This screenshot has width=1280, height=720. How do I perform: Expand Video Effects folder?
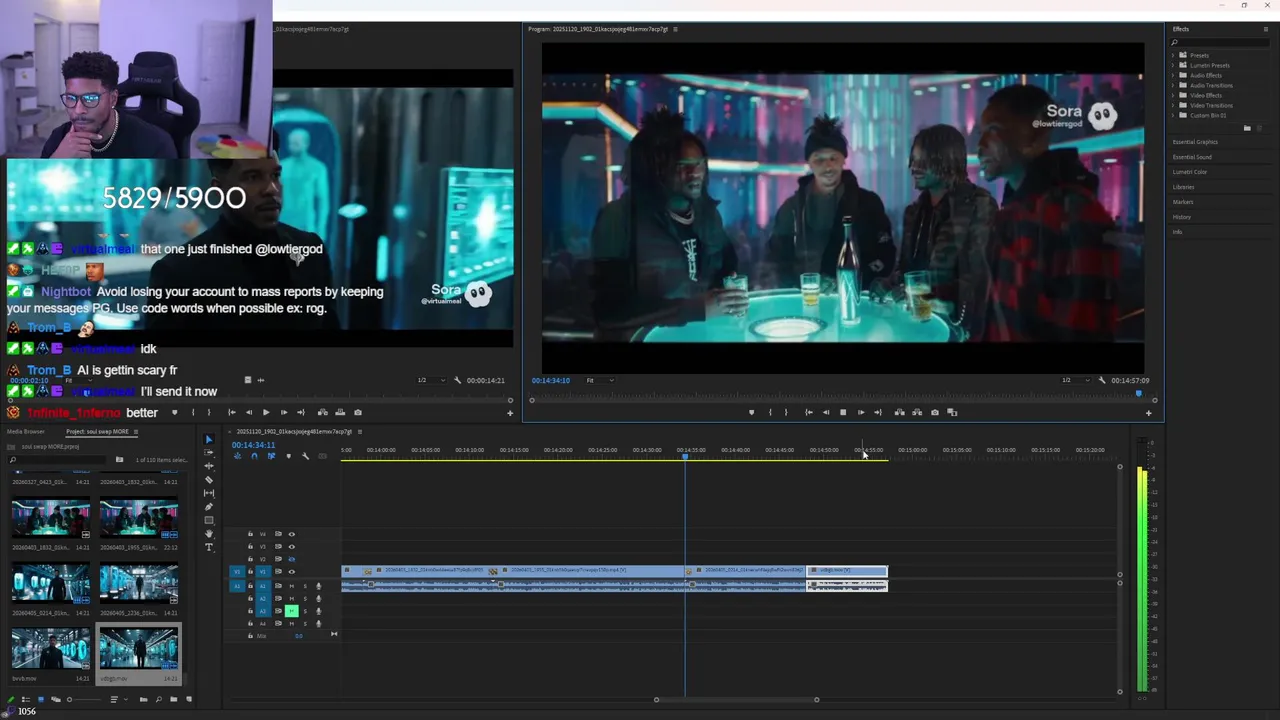1173,96
